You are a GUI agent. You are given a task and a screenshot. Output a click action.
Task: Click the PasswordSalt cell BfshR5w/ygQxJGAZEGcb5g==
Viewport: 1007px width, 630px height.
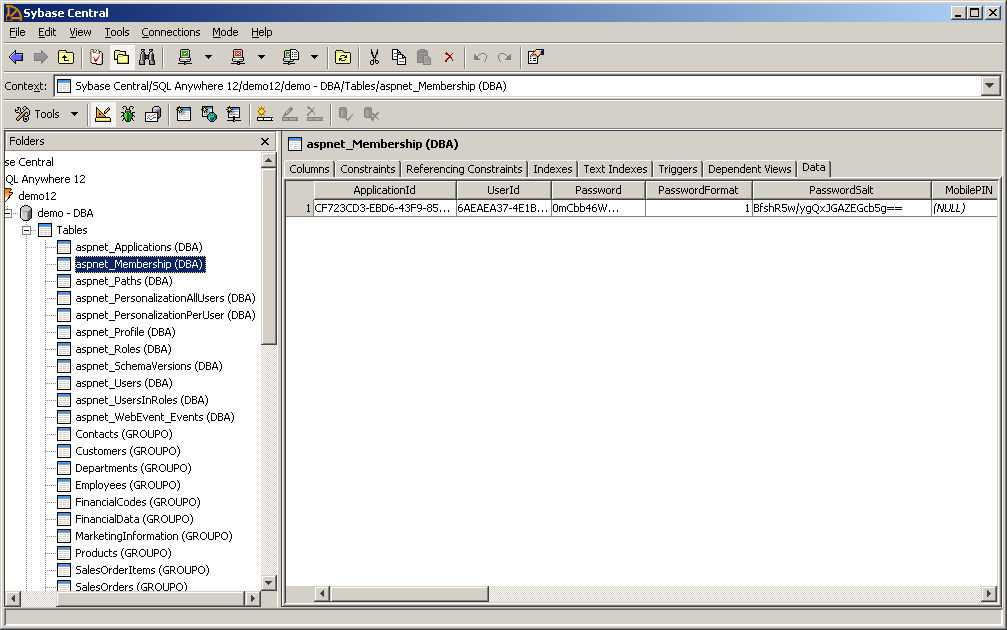pyautogui.click(x=841, y=208)
